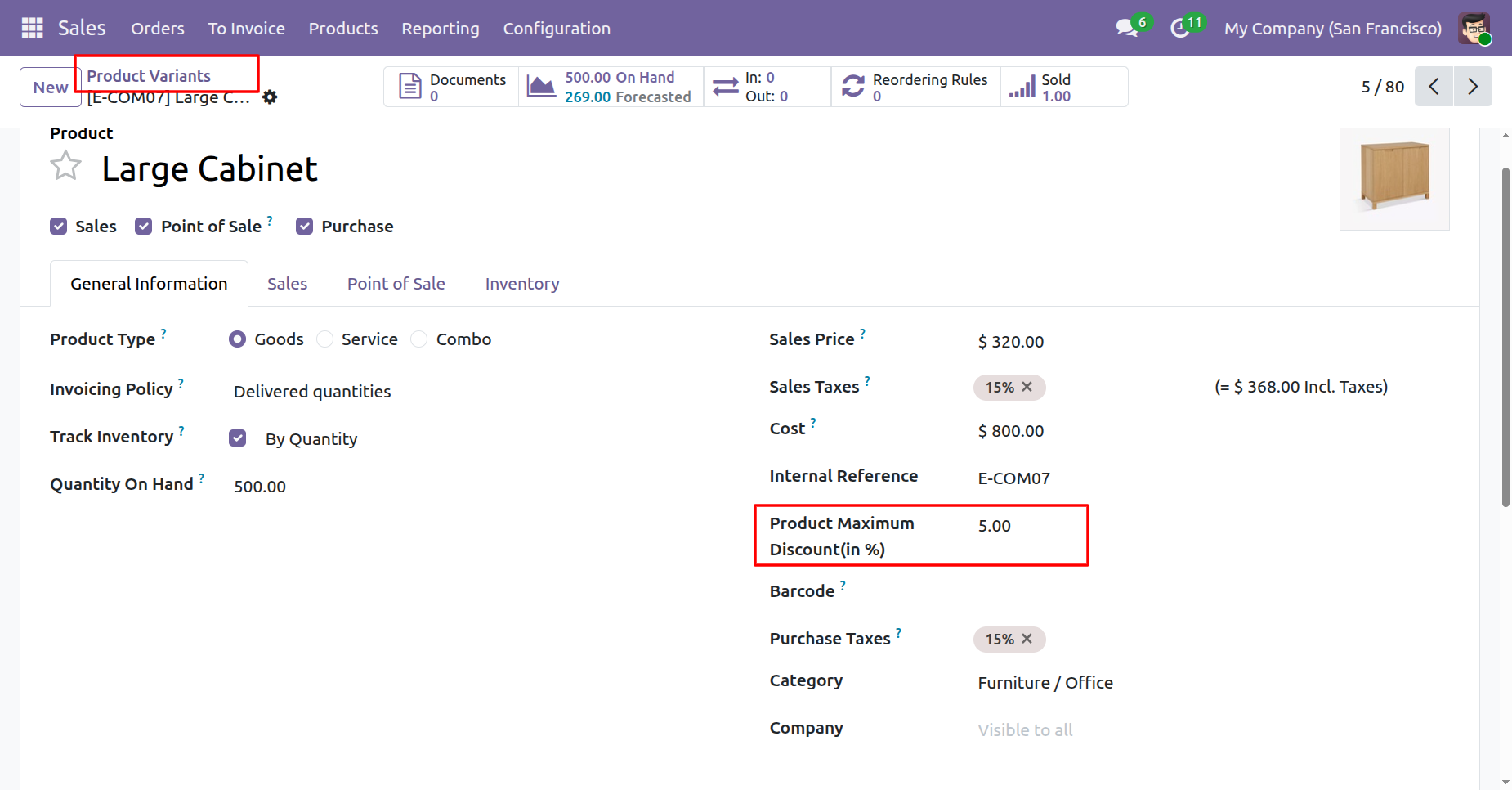Image resolution: width=1512 pixels, height=790 pixels.
Task: Mark Large Cabinet as favorite star
Action: 65,167
